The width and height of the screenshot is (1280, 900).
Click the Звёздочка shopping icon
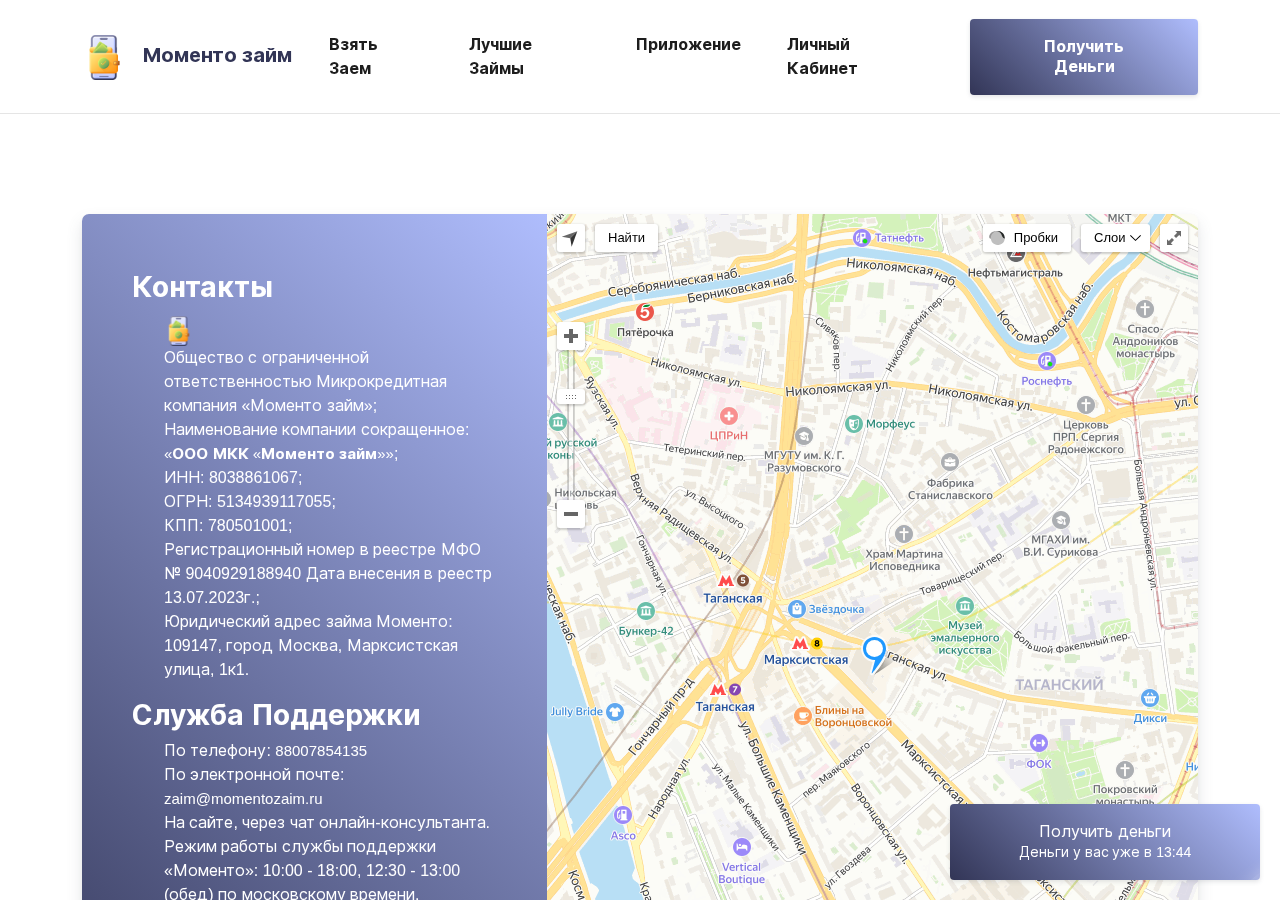coord(797,608)
